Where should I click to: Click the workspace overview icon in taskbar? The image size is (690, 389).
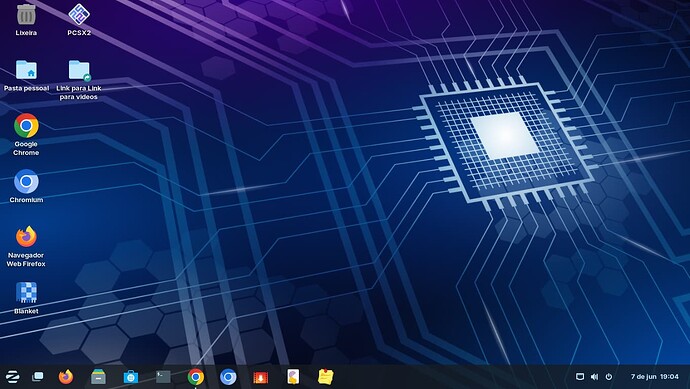[38, 377]
